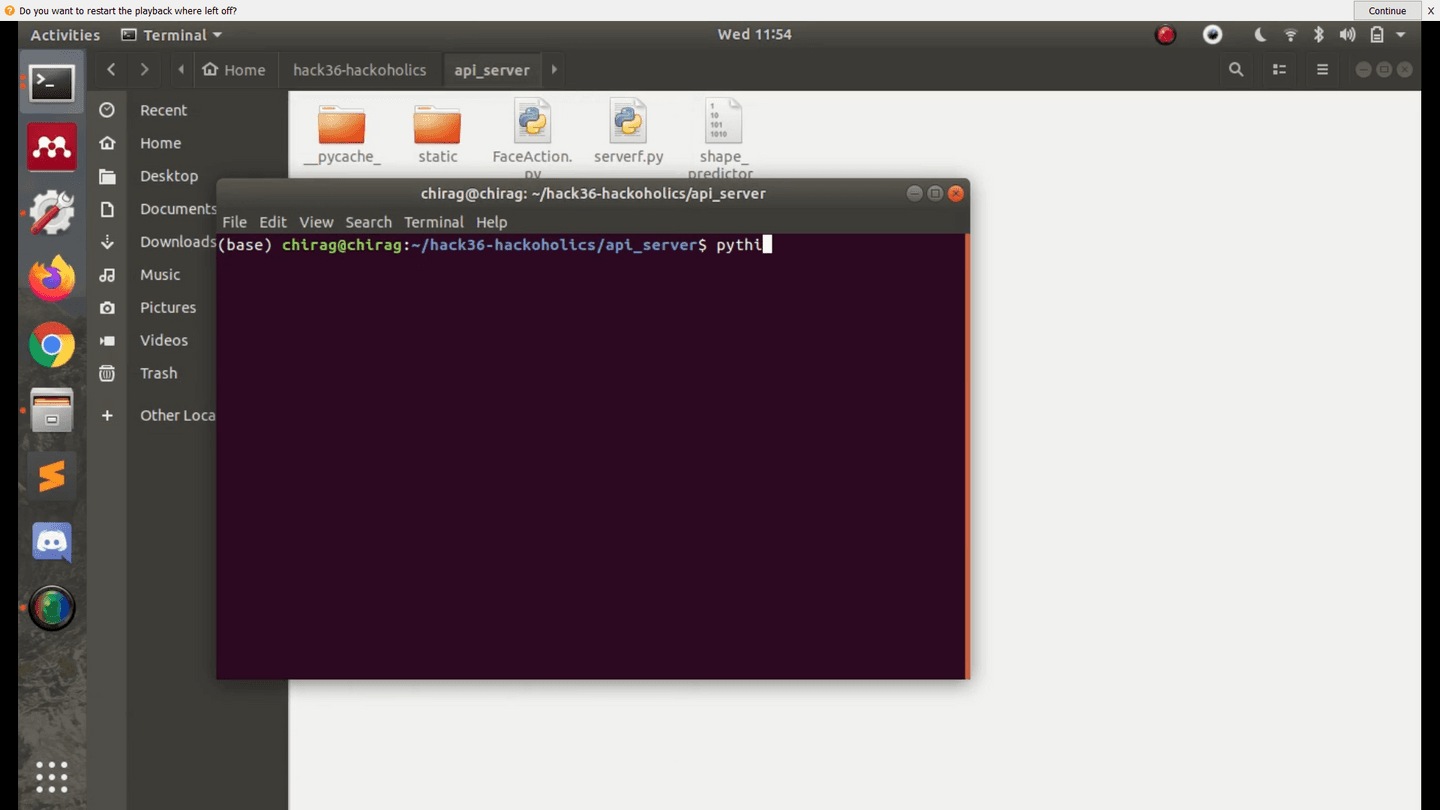Dismiss the playback restart notice bar
This screenshot has height=810, width=1440.
click(1431, 10)
